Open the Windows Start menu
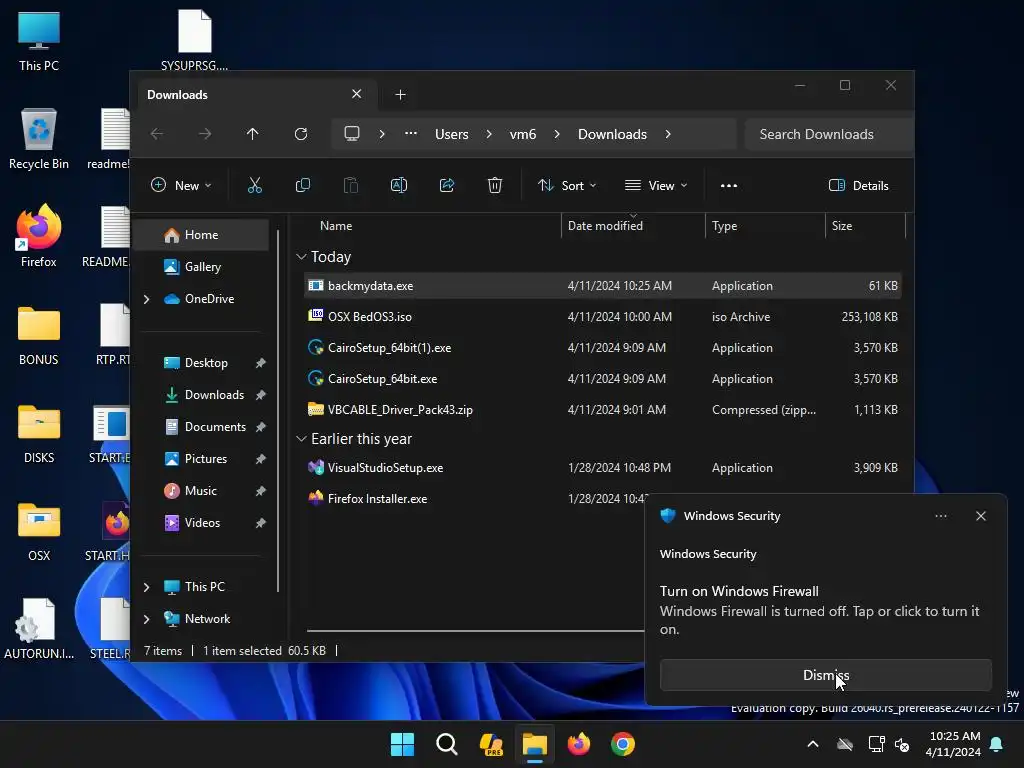The image size is (1024, 768). [402, 744]
